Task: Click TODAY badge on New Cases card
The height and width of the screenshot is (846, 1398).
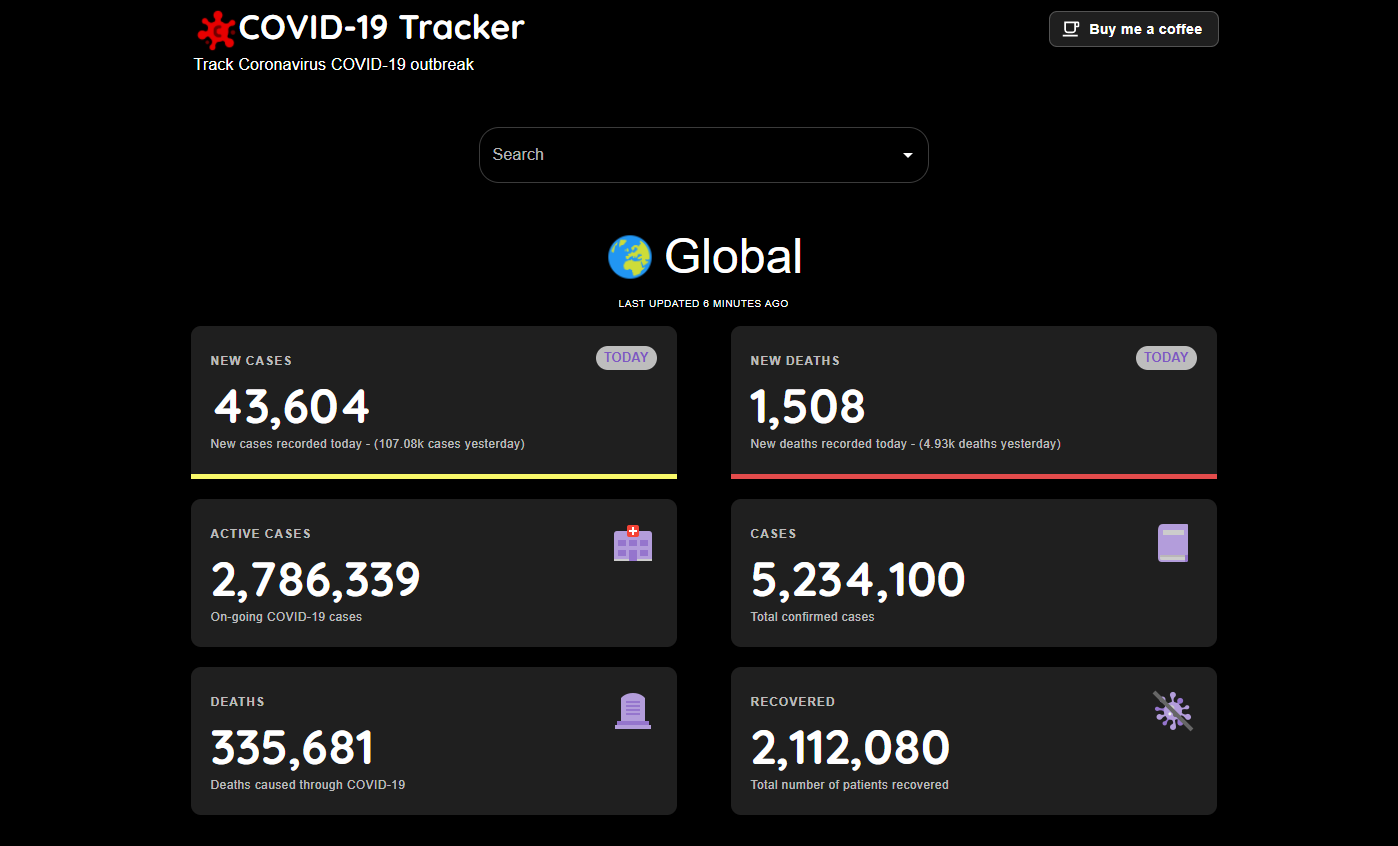Action: (x=626, y=358)
